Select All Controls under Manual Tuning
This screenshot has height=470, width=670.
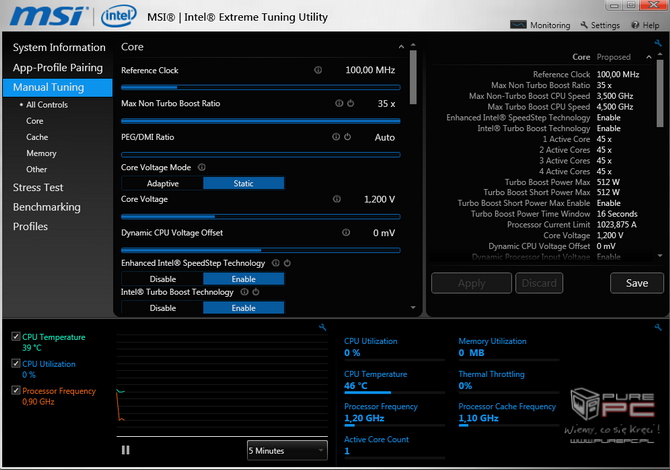(x=47, y=105)
